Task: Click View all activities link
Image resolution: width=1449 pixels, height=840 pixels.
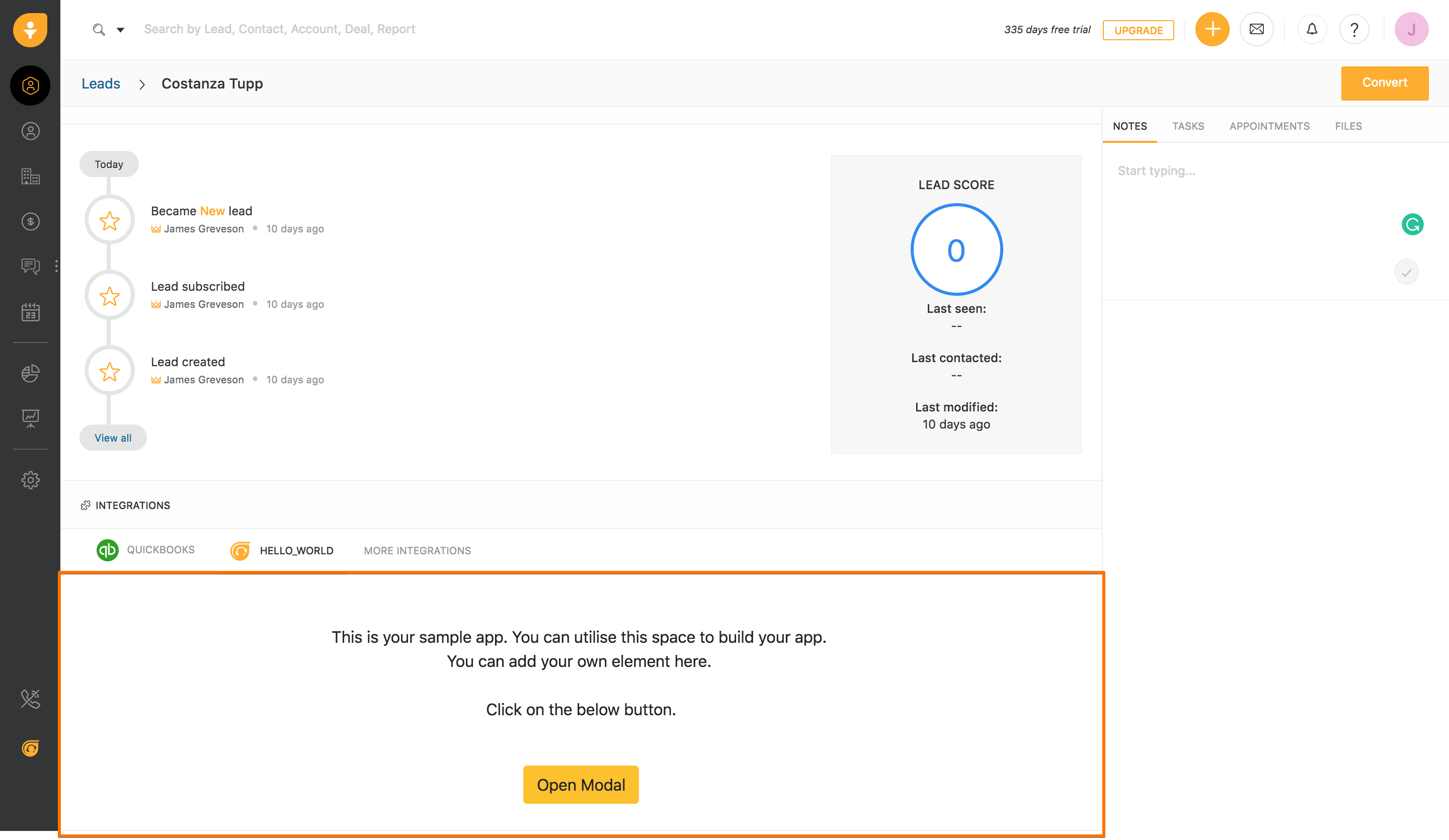Action: click(x=113, y=438)
